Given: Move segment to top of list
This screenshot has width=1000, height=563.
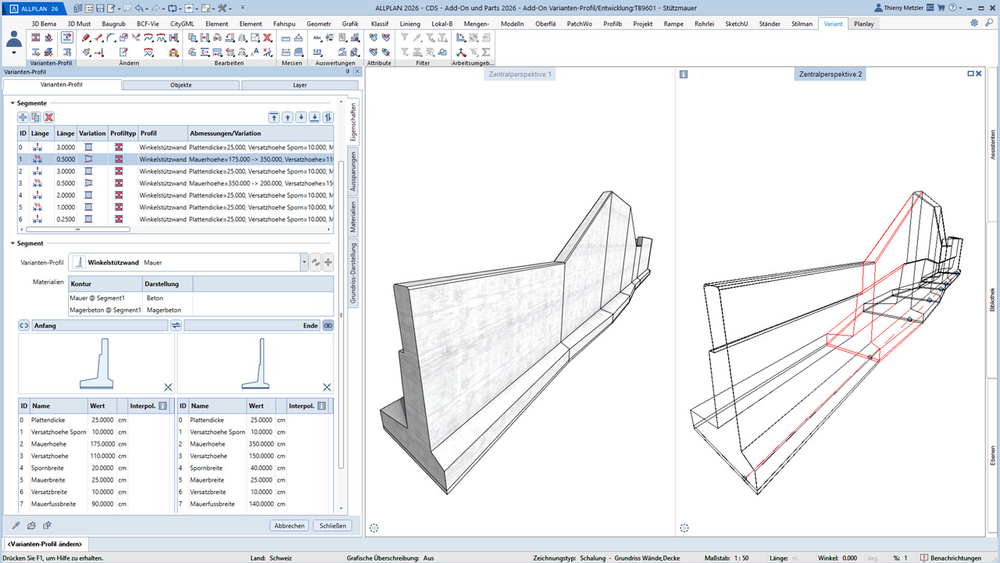Looking at the screenshot, I should [x=274, y=117].
